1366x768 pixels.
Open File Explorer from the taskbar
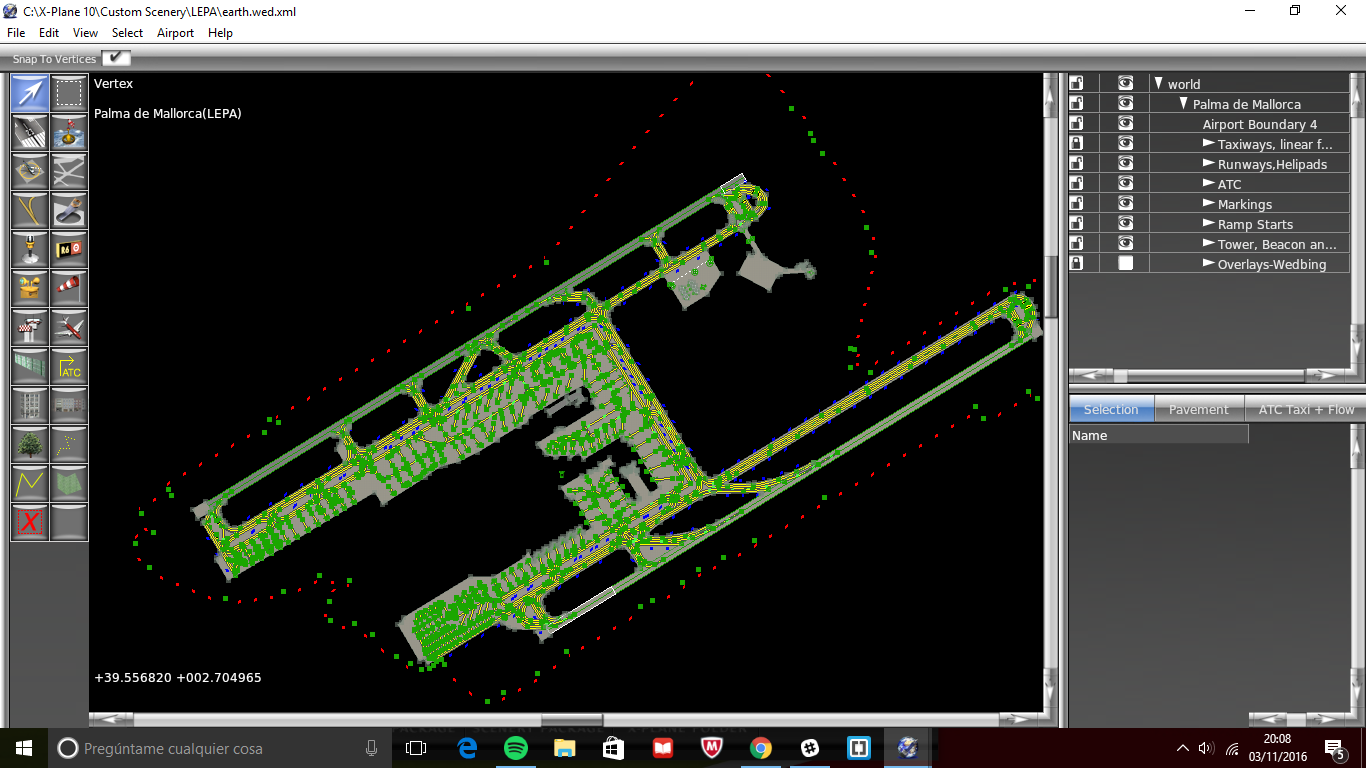565,748
